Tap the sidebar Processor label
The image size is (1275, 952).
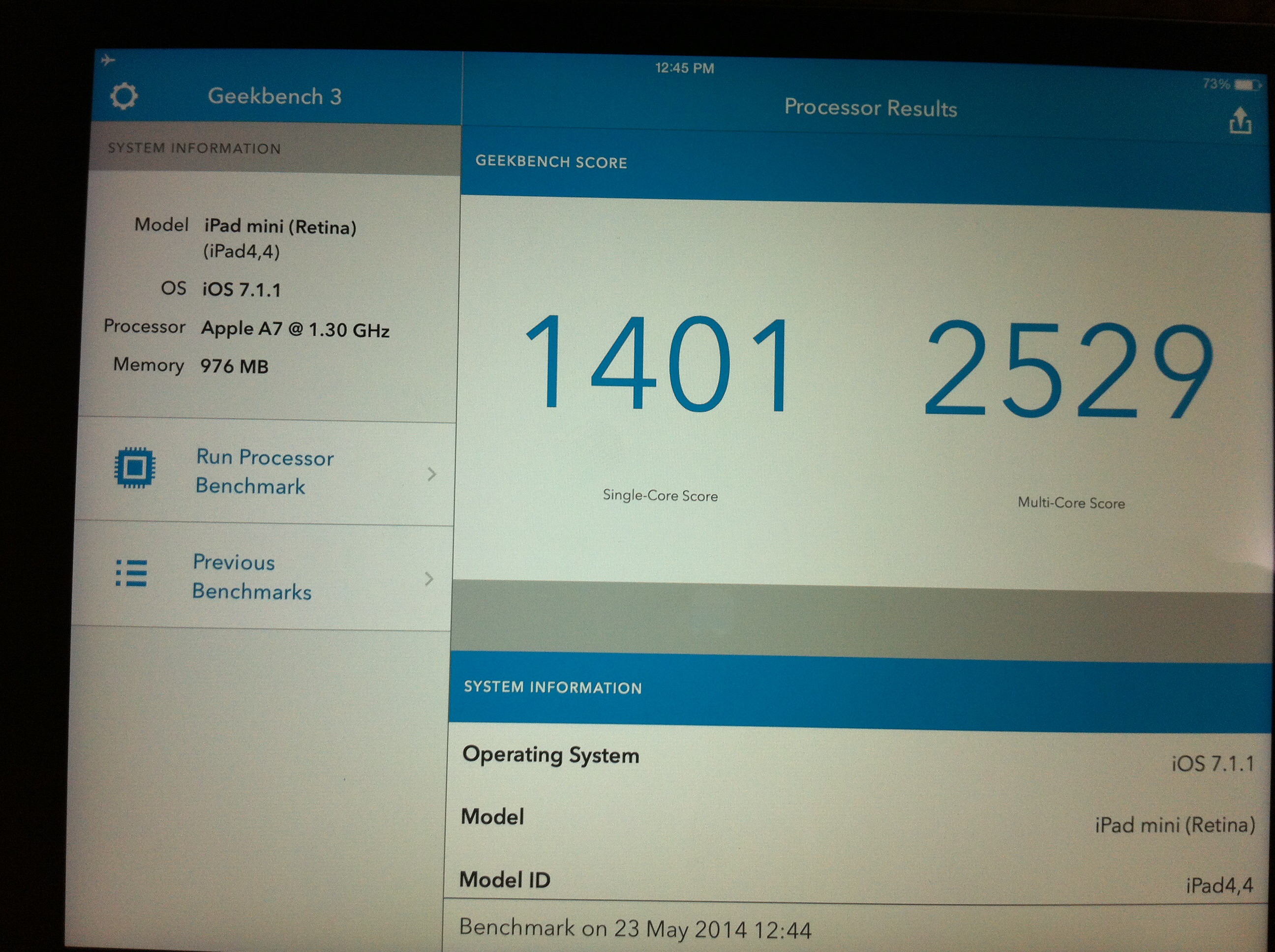click(144, 326)
